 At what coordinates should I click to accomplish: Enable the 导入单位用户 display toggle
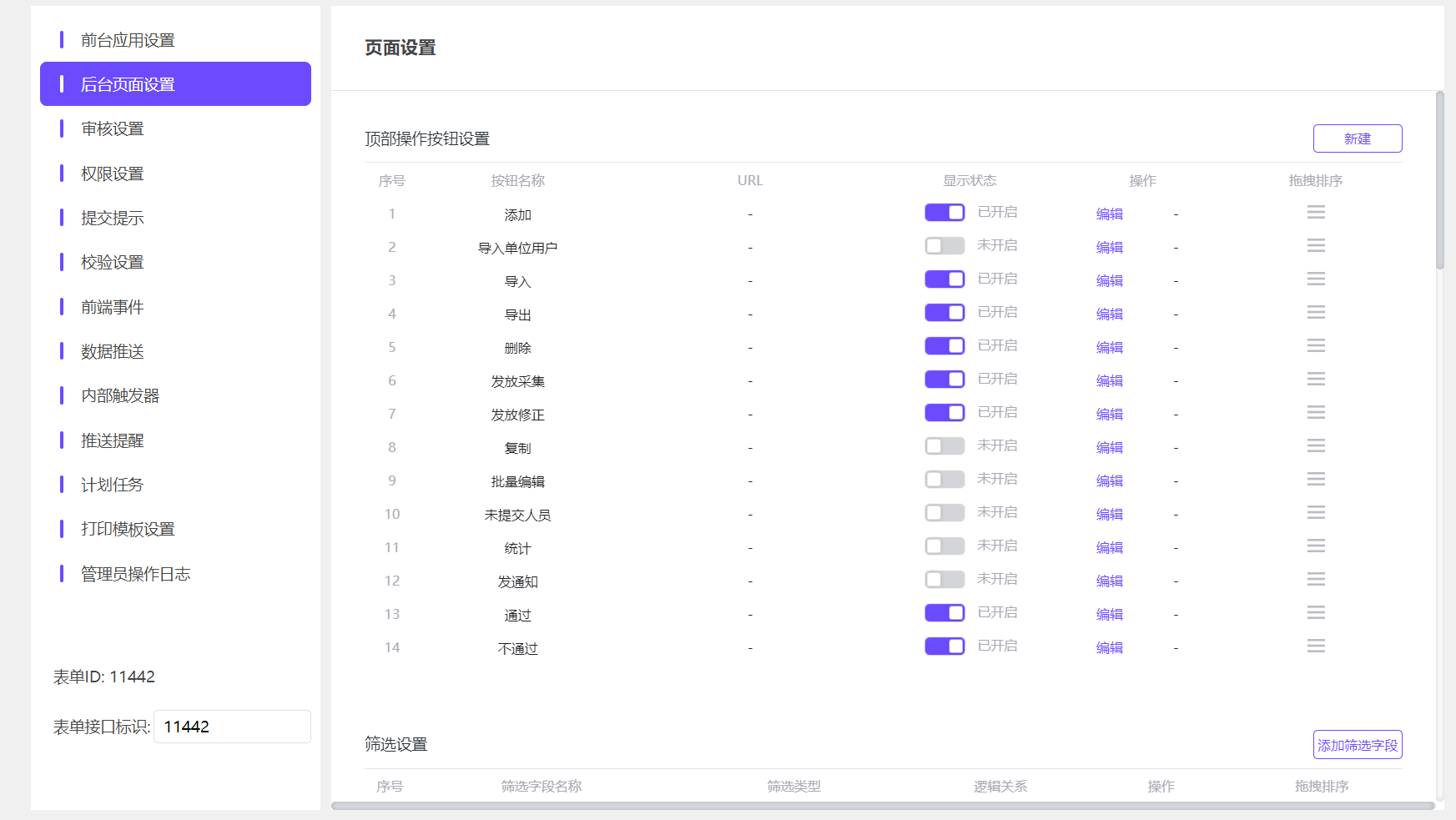click(945, 246)
